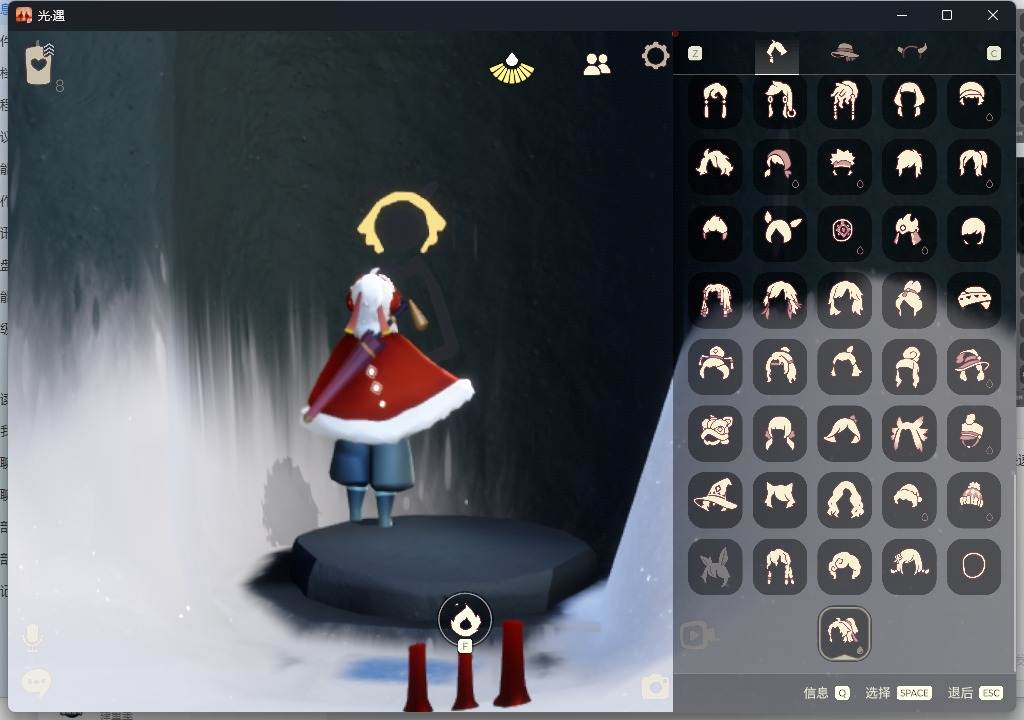Select the pink headscarf hairstyle
1024x720 pixels.
780,166
